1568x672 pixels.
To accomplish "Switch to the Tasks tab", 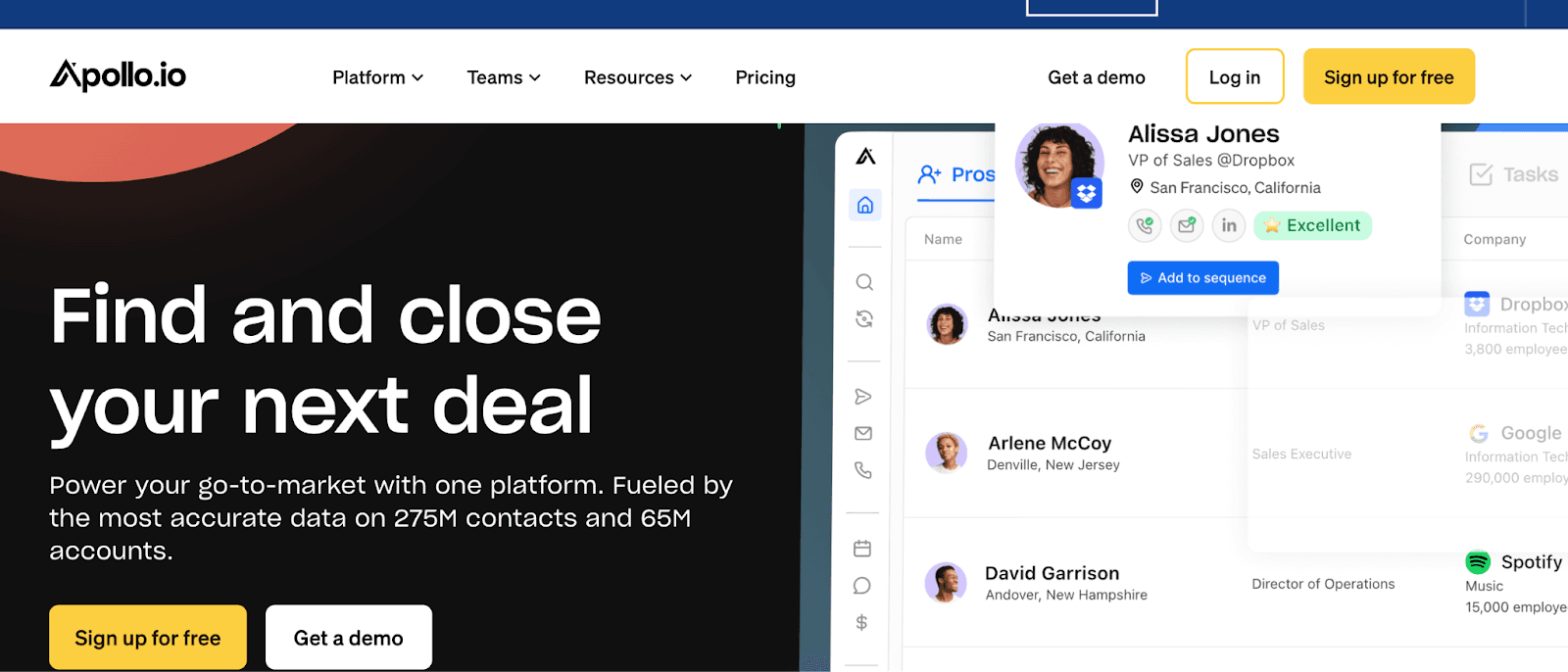I will pos(1514,174).
